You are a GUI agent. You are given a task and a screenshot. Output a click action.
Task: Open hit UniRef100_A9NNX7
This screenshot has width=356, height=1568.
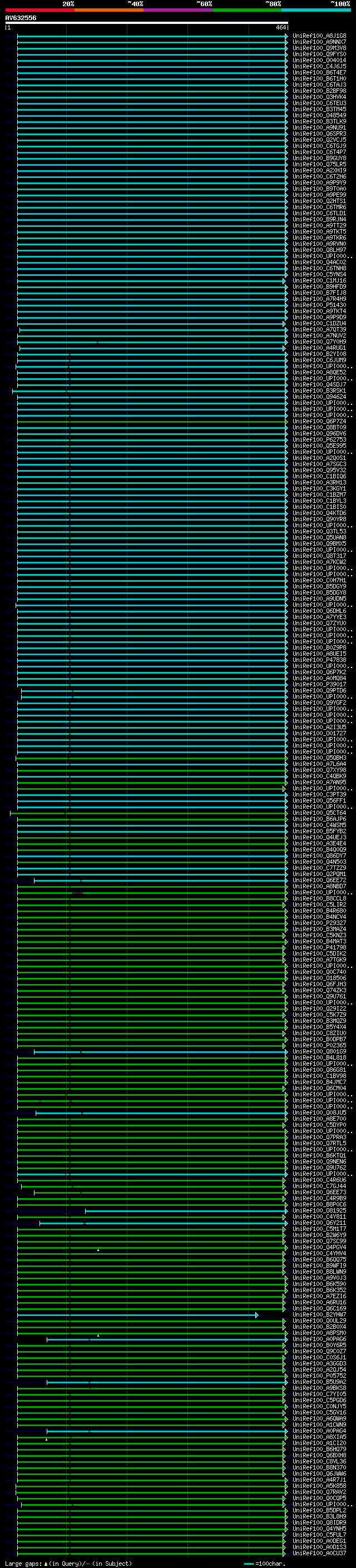point(319,42)
